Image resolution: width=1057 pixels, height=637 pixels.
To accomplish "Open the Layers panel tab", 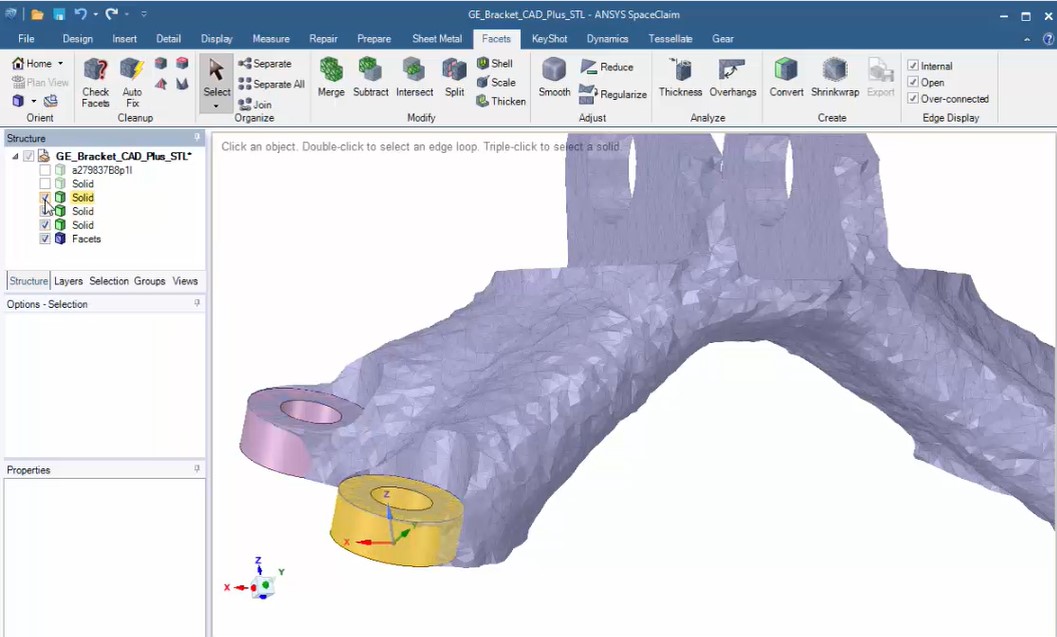I will tap(68, 281).
